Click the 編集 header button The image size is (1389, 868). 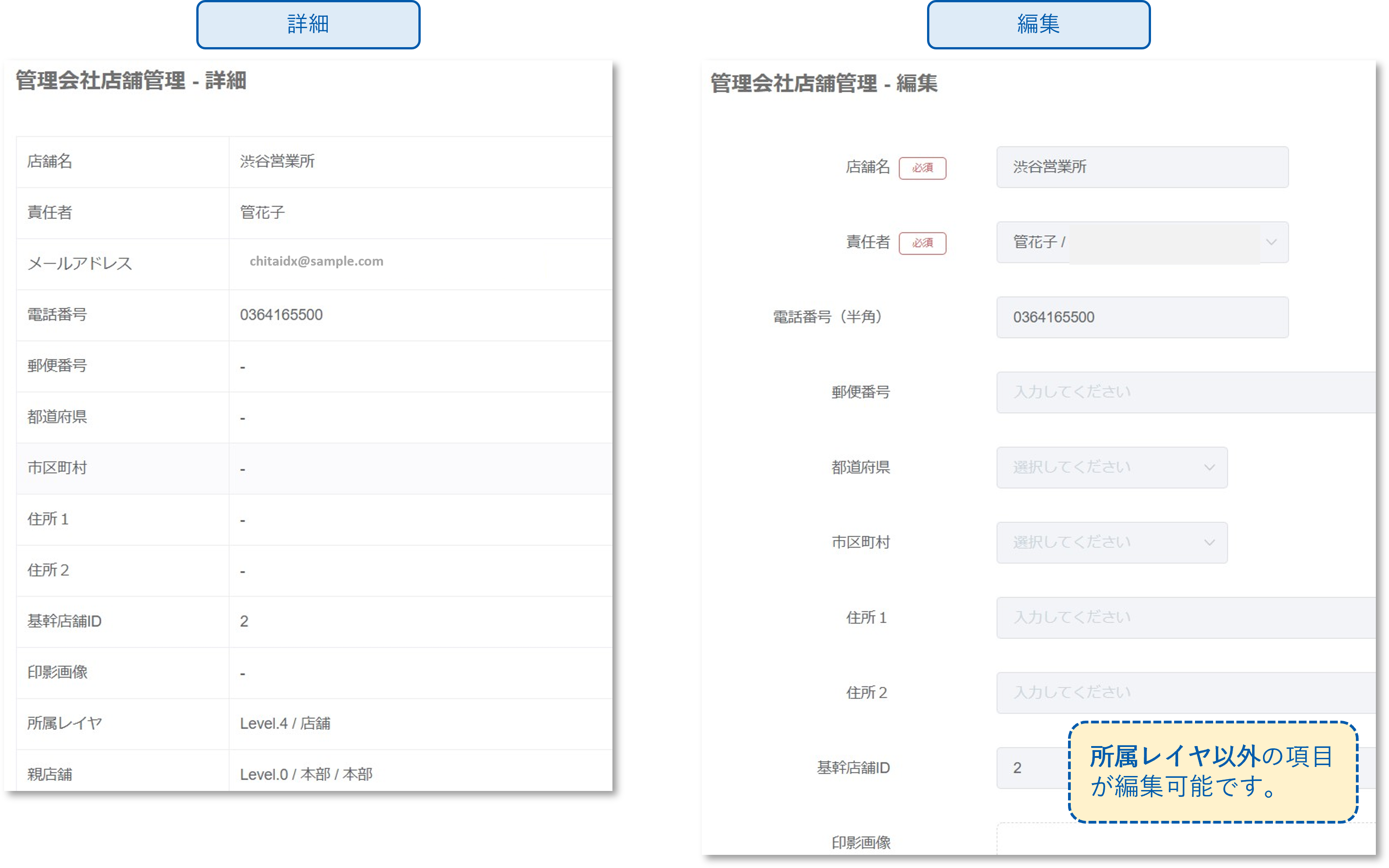pos(1038,24)
